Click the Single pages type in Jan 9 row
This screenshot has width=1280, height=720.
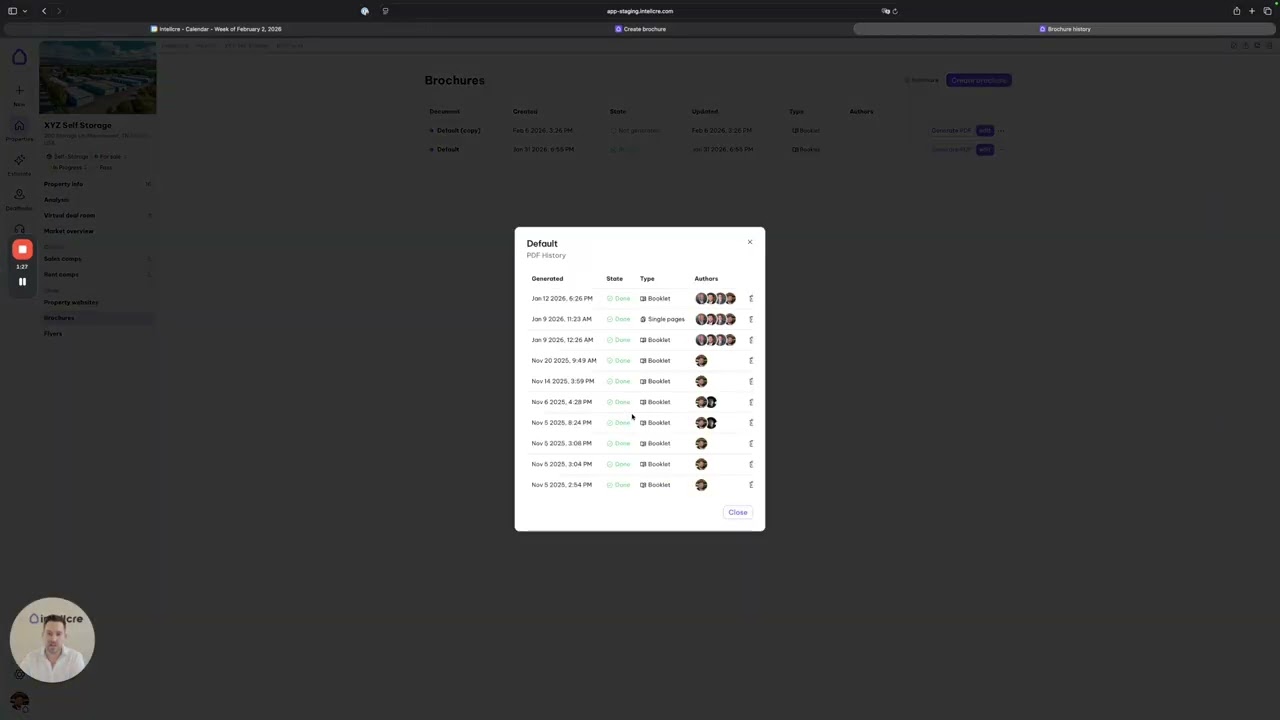pyautogui.click(x=663, y=319)
